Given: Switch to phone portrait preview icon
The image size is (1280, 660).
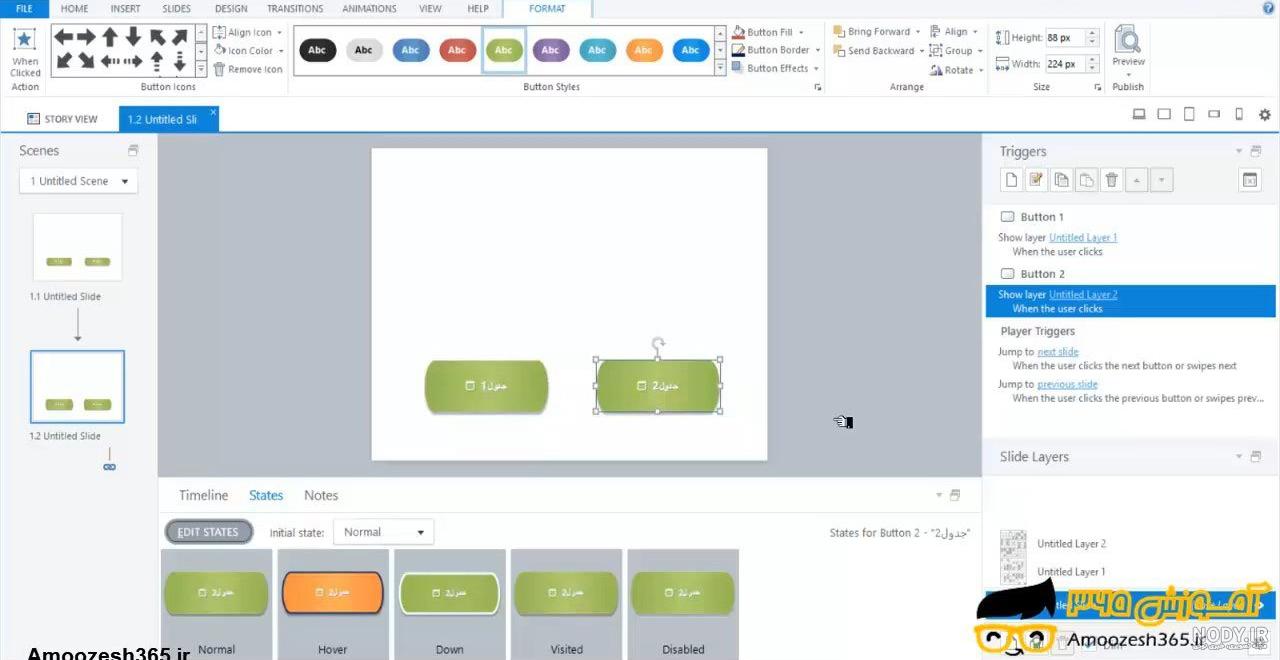Looking at the screenshot, I should [1239, 115].
